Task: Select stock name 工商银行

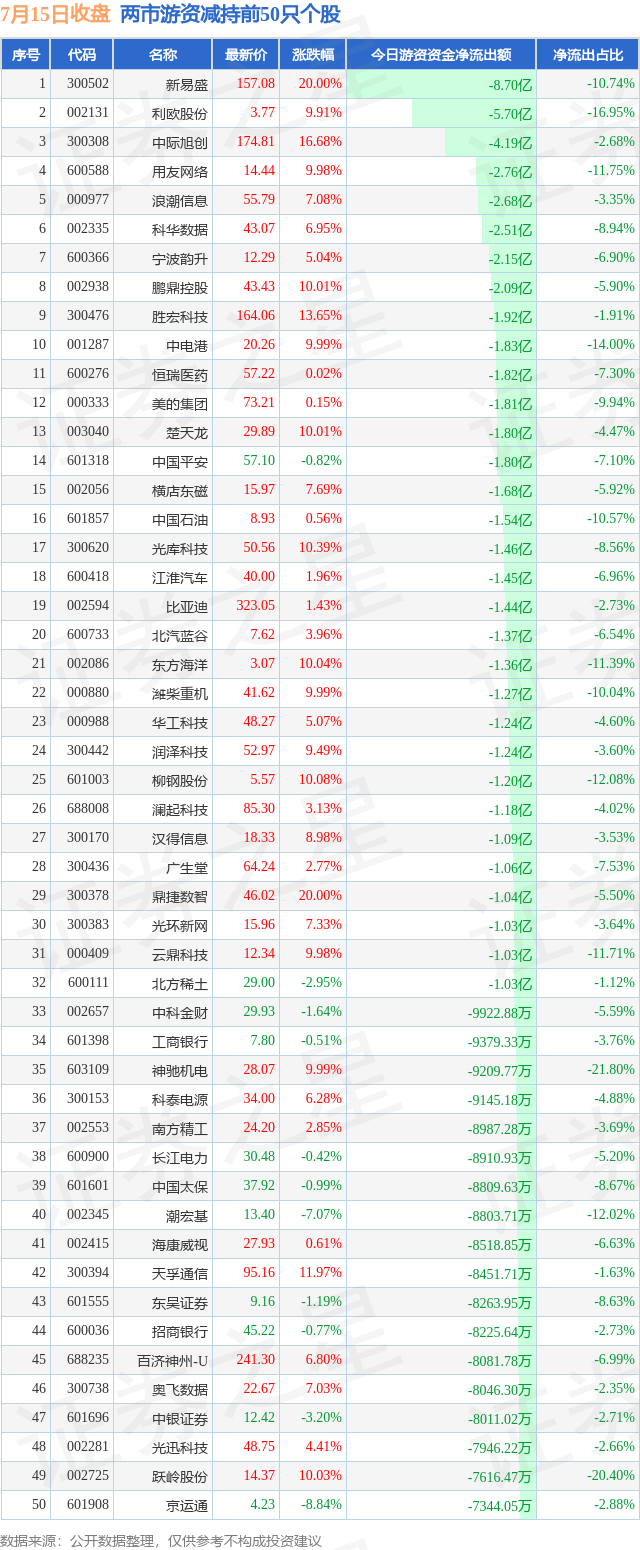Action: [180, 1040]
